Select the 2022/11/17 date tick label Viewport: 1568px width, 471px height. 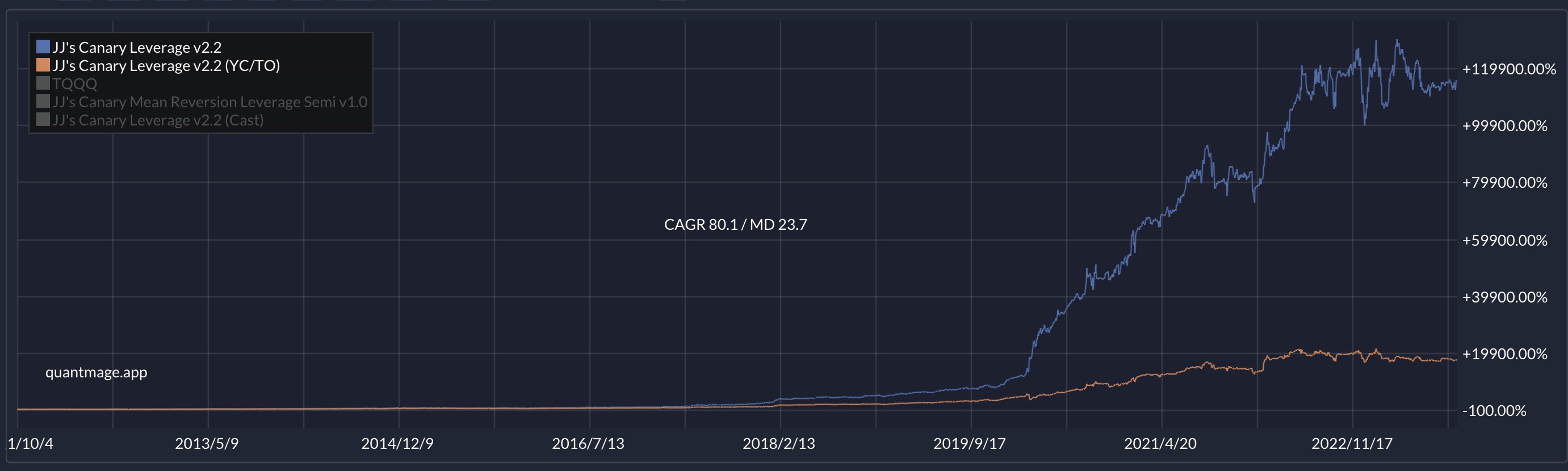pos(1352,444)
